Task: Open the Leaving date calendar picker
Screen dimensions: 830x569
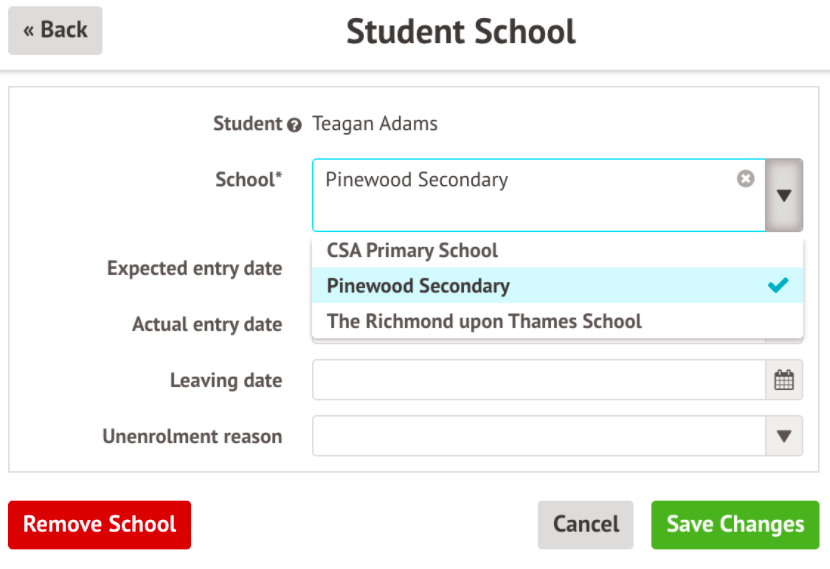Action: tap(784, 380)
